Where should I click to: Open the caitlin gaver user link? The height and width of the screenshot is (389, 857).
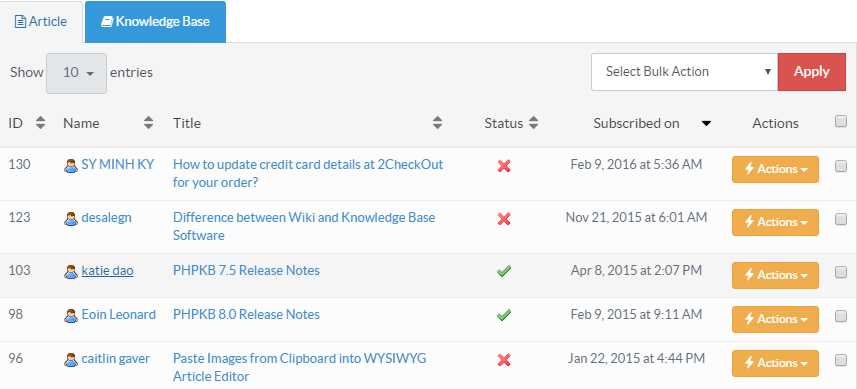116,359
